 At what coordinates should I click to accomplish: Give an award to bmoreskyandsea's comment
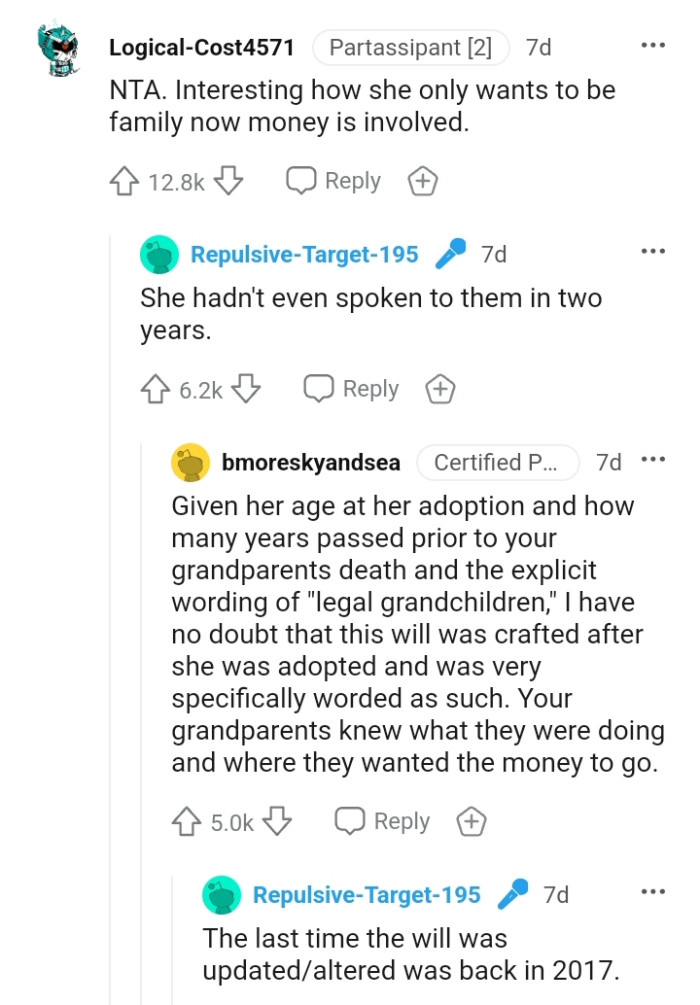click(x=471, y=821)
